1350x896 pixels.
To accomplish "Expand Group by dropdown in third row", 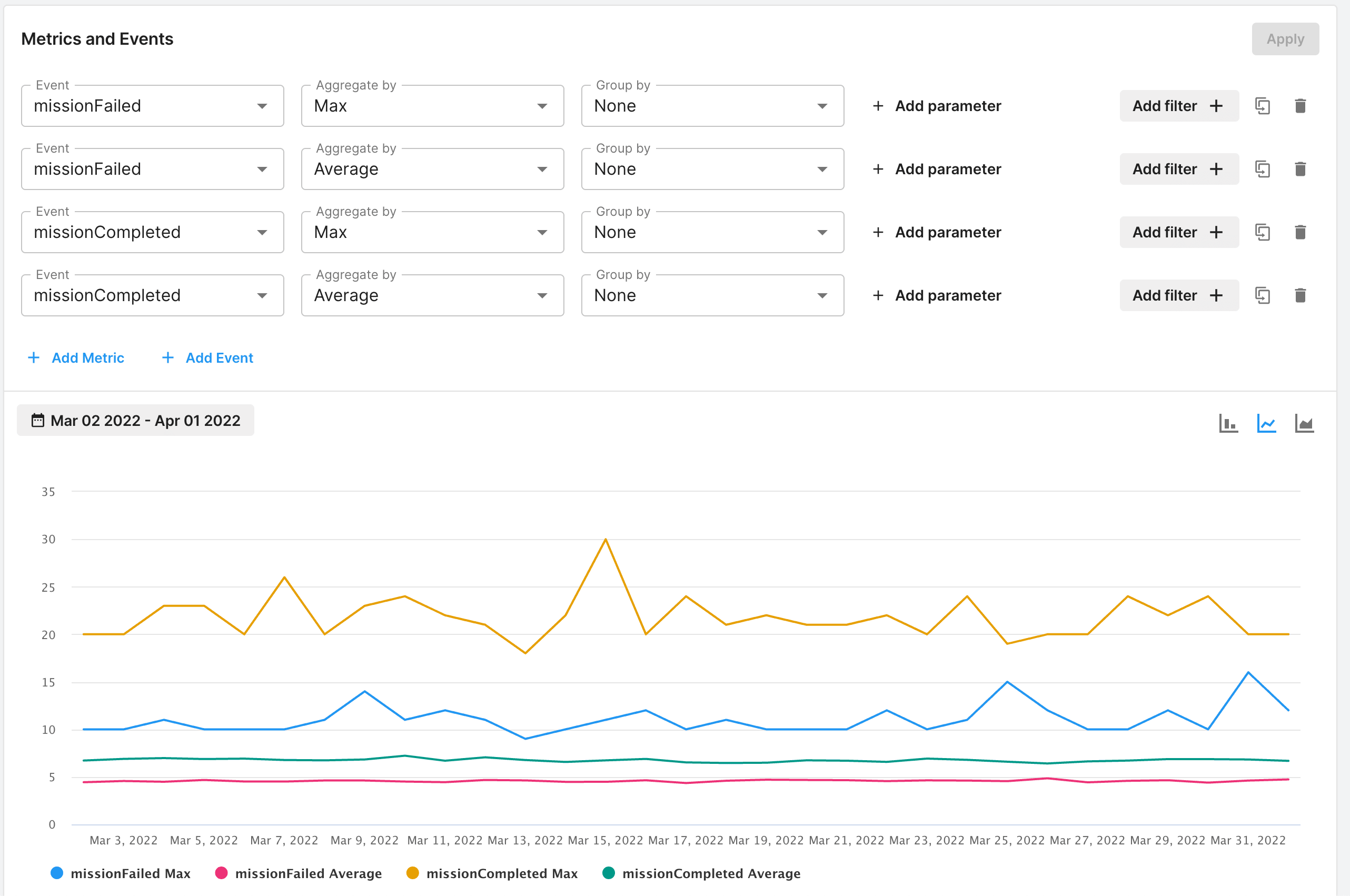I will (712, 233).
